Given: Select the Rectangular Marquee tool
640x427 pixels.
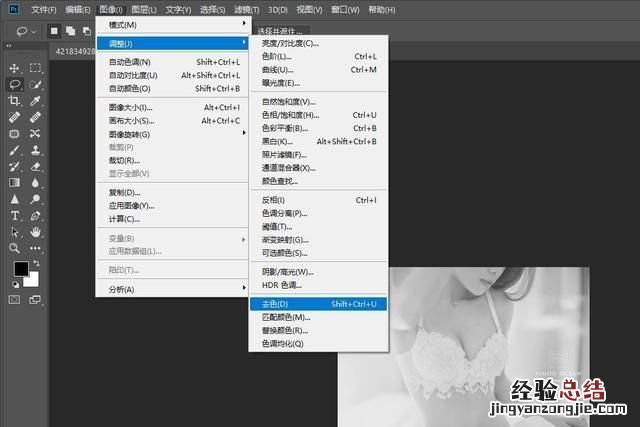Looking at the screenshot, I should click(x=35, y=68).
